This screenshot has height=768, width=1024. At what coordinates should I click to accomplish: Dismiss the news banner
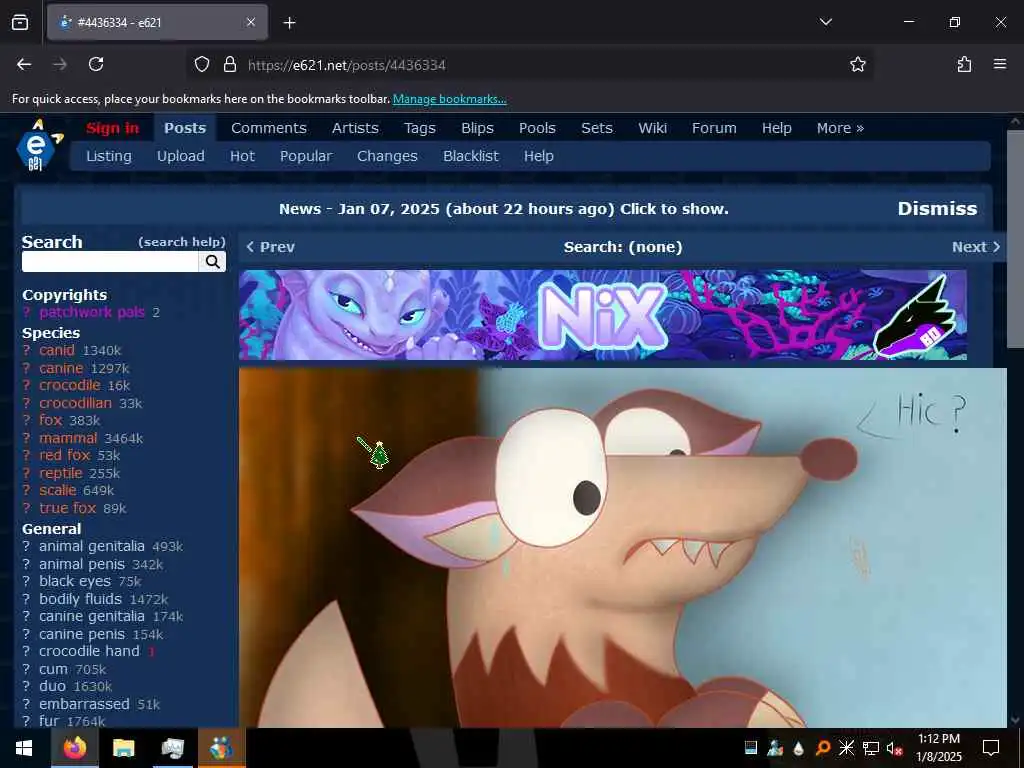coord(937,208)
